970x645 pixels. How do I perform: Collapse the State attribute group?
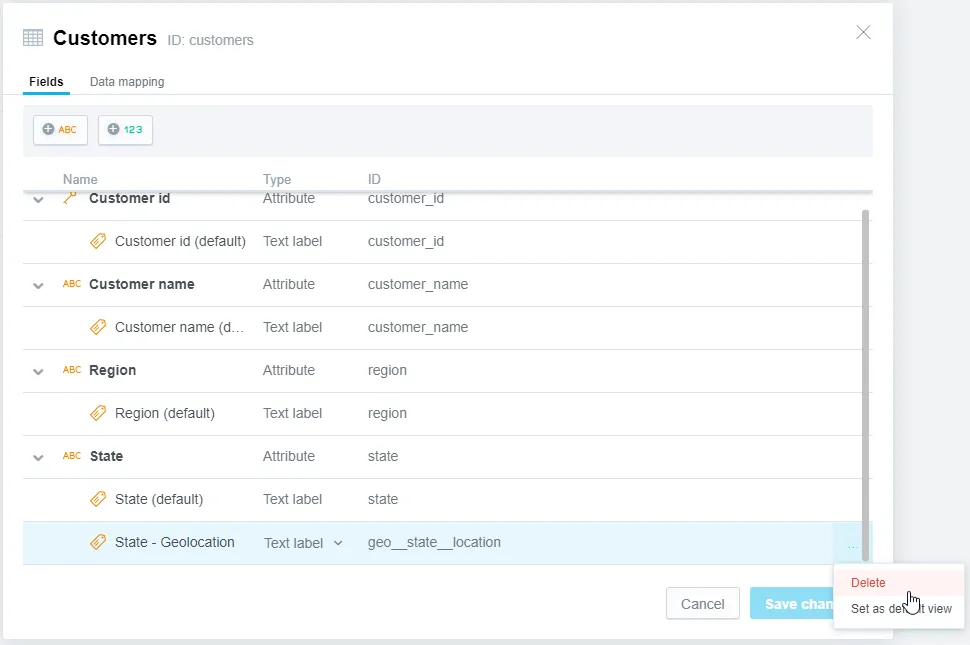[x=38, y=456]
